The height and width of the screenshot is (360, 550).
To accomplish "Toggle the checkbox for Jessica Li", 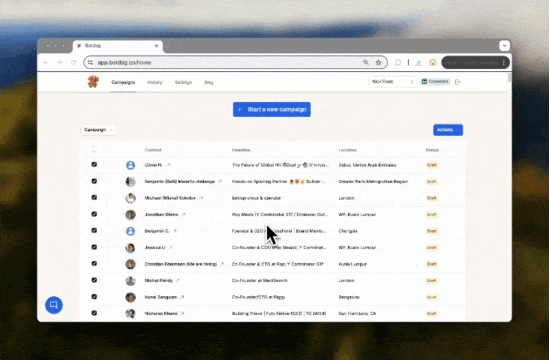I will pyautogui.click(x=94, y=247).
